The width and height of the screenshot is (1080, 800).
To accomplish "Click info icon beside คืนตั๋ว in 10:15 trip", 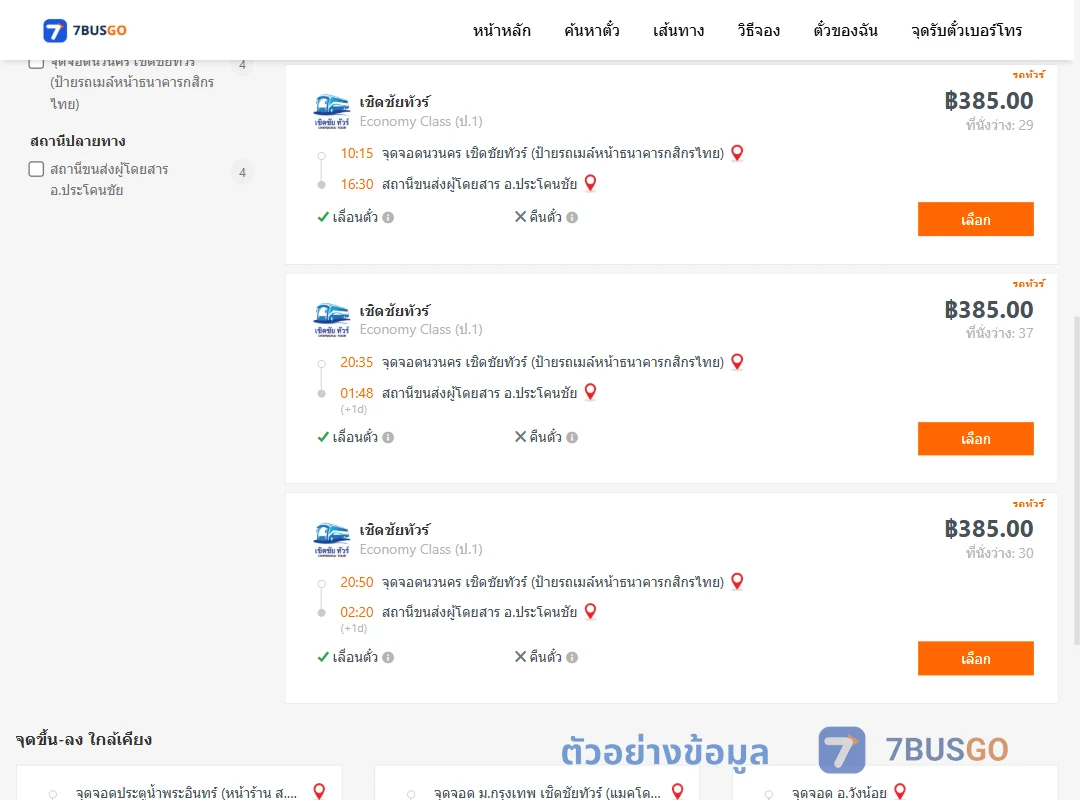I will pos(572,218).
